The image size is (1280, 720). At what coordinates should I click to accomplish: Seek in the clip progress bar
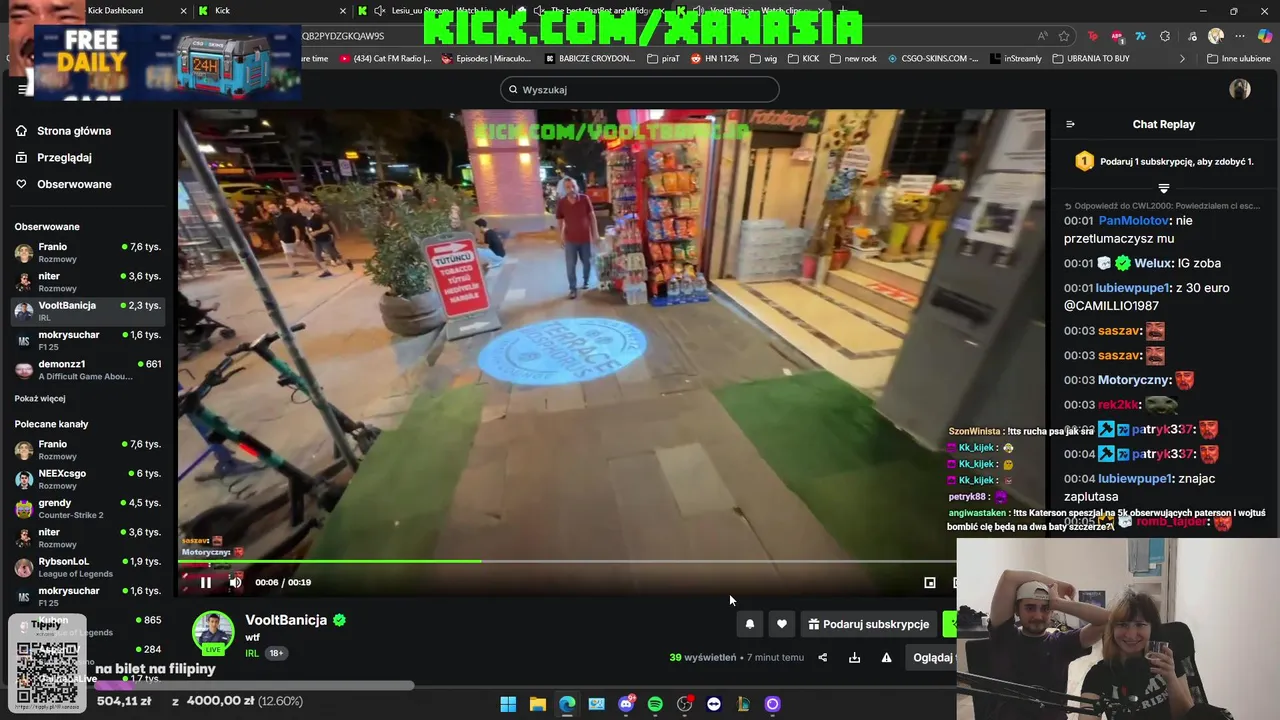566,561
